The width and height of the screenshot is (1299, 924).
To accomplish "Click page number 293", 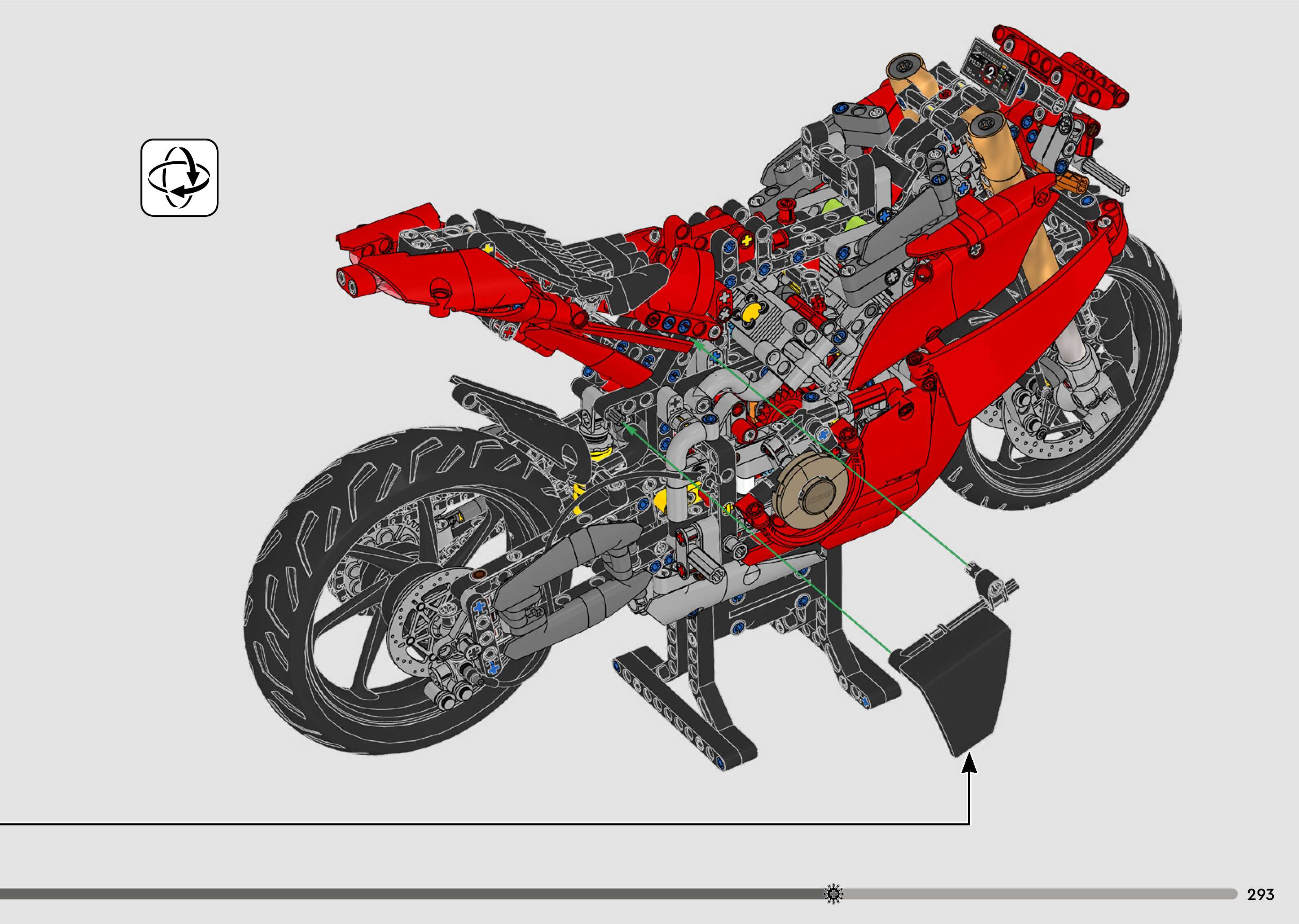I will click(1260, 894).
